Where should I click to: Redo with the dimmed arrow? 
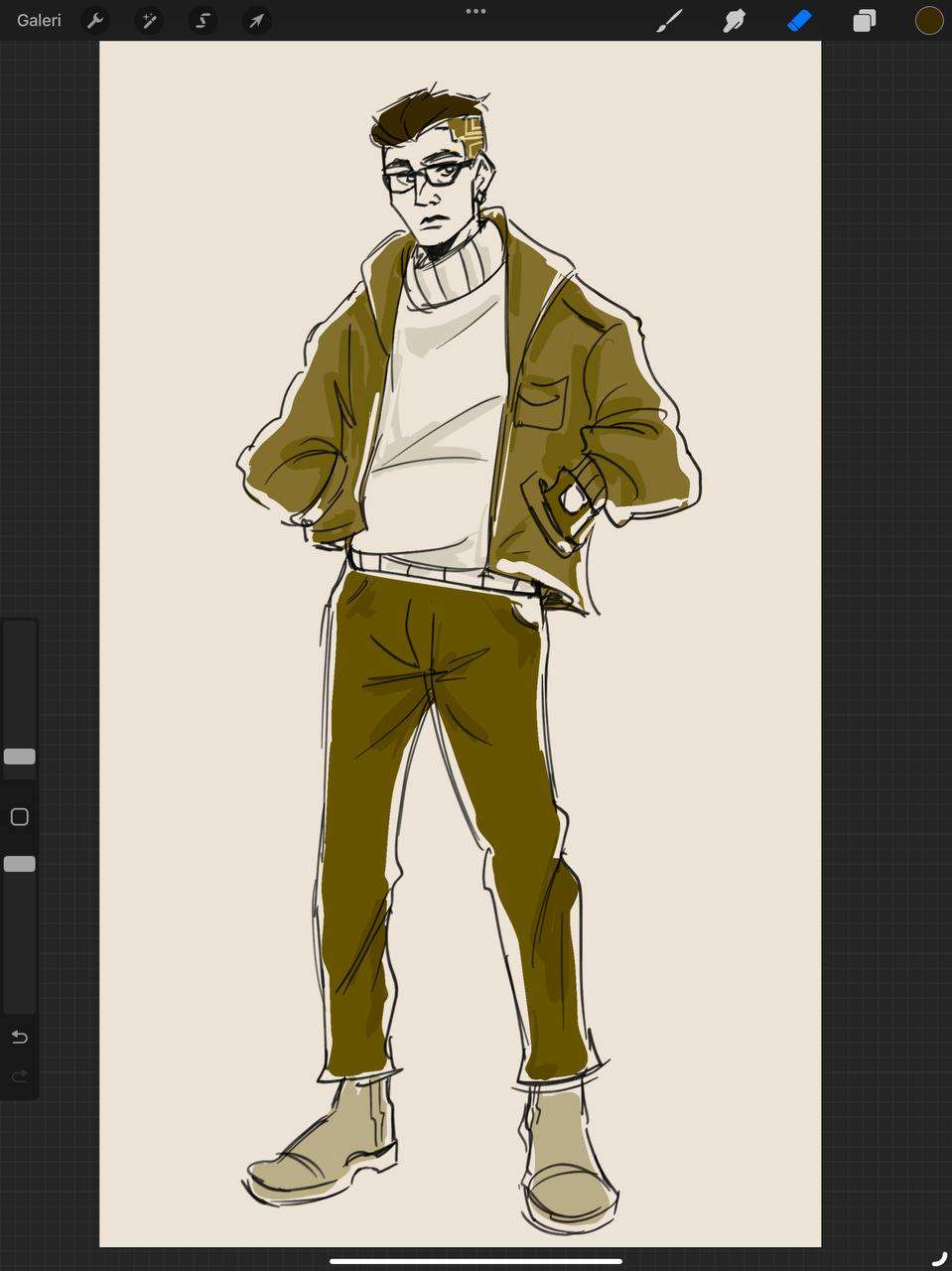click(x=19, y=1076)
